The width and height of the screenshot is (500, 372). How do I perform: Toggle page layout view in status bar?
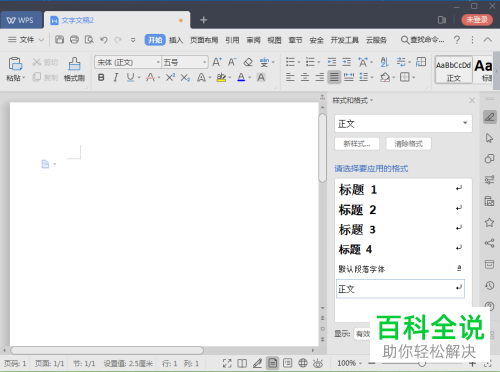[x=272, y=363]
